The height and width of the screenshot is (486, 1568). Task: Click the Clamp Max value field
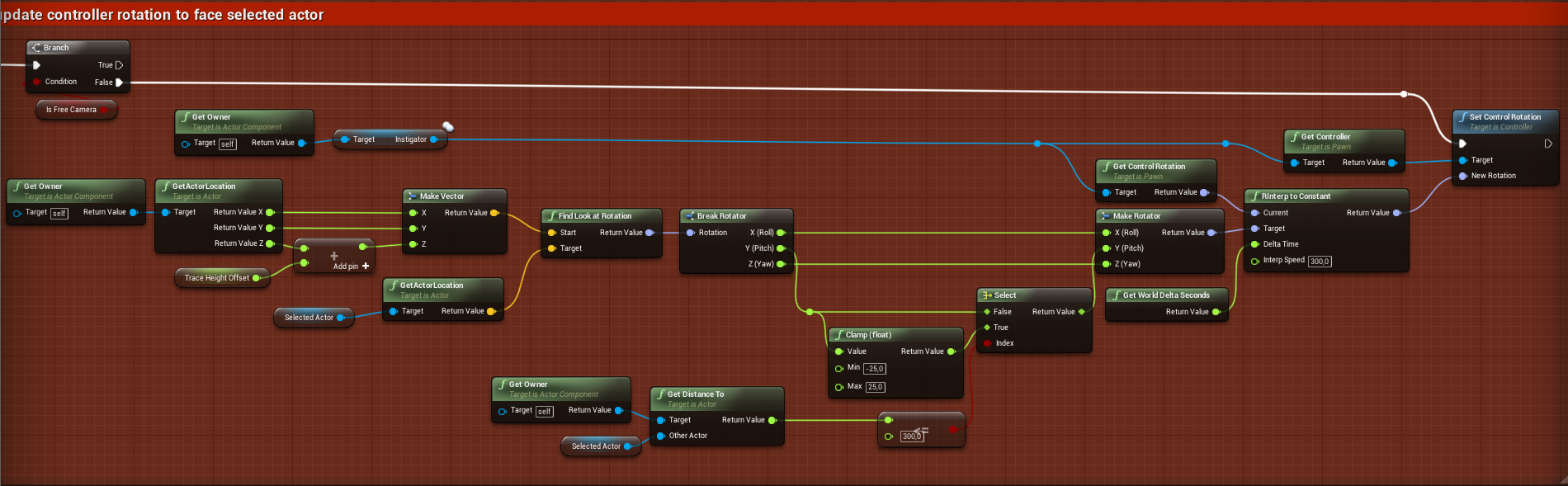coord(875,387)
